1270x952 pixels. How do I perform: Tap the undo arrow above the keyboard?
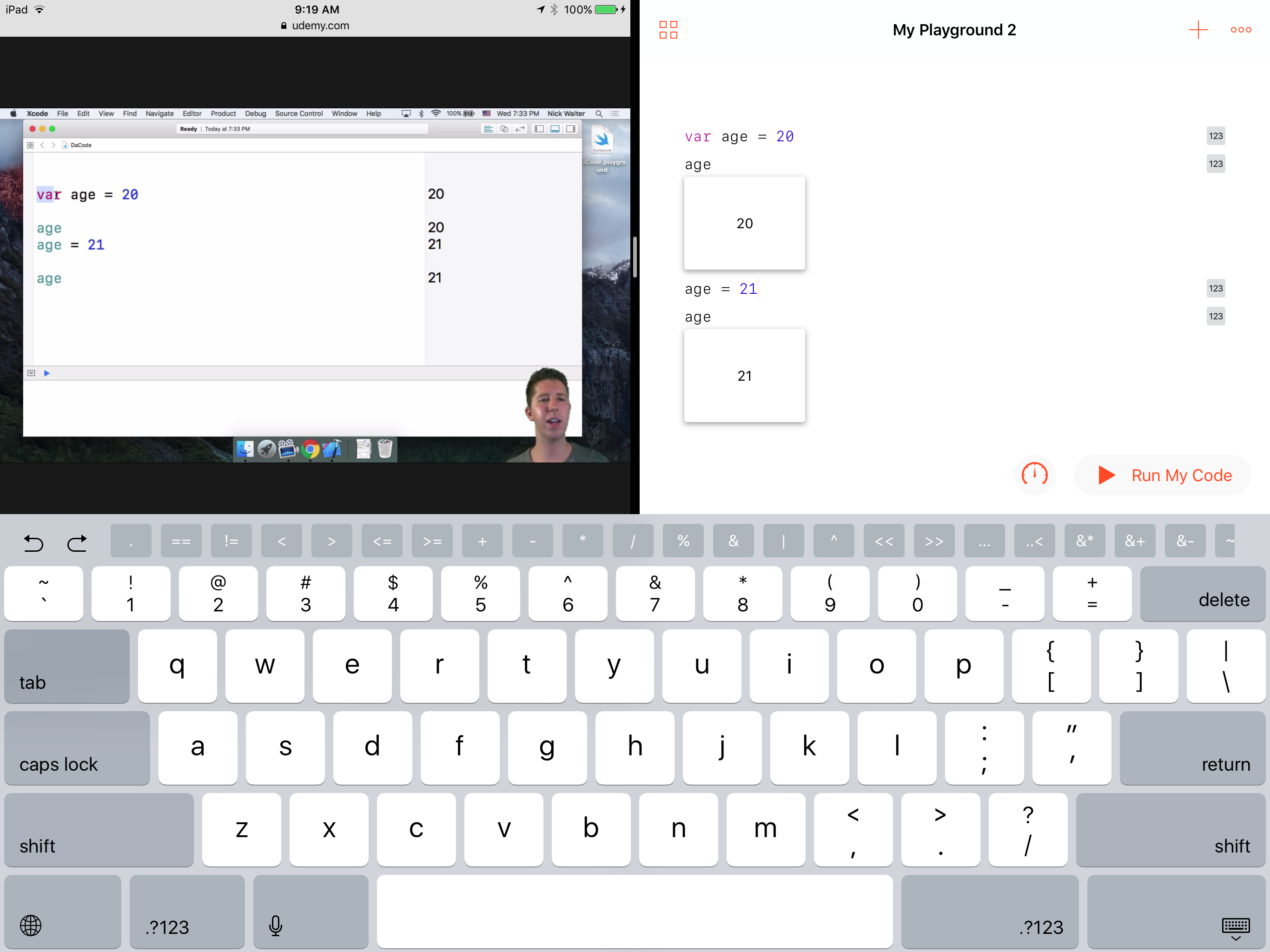click(33, 542)
